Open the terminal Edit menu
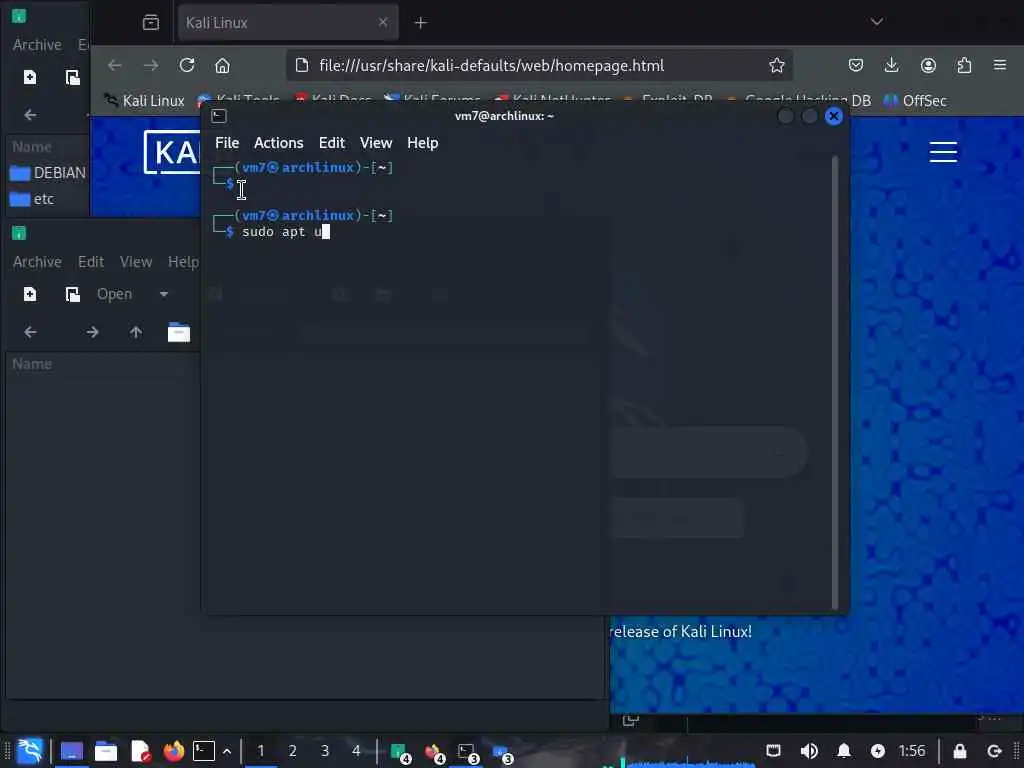 [x=332, y=143]
